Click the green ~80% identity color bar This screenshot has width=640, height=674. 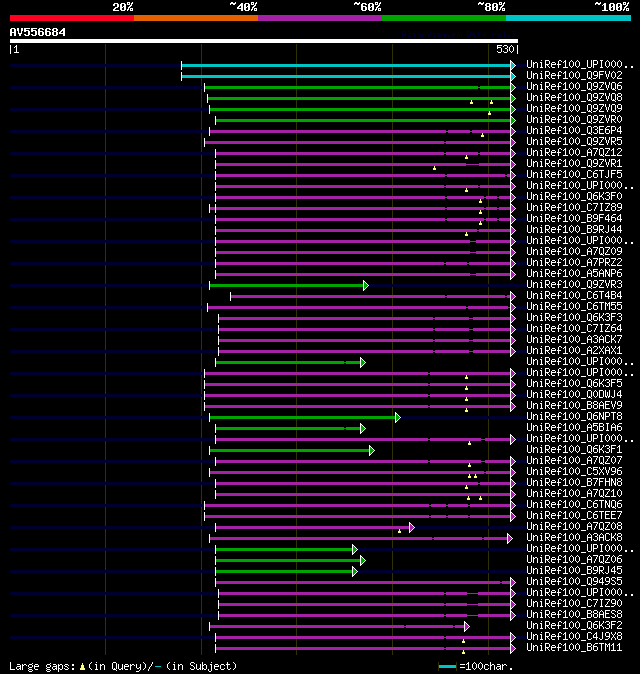tap(444, 18)
